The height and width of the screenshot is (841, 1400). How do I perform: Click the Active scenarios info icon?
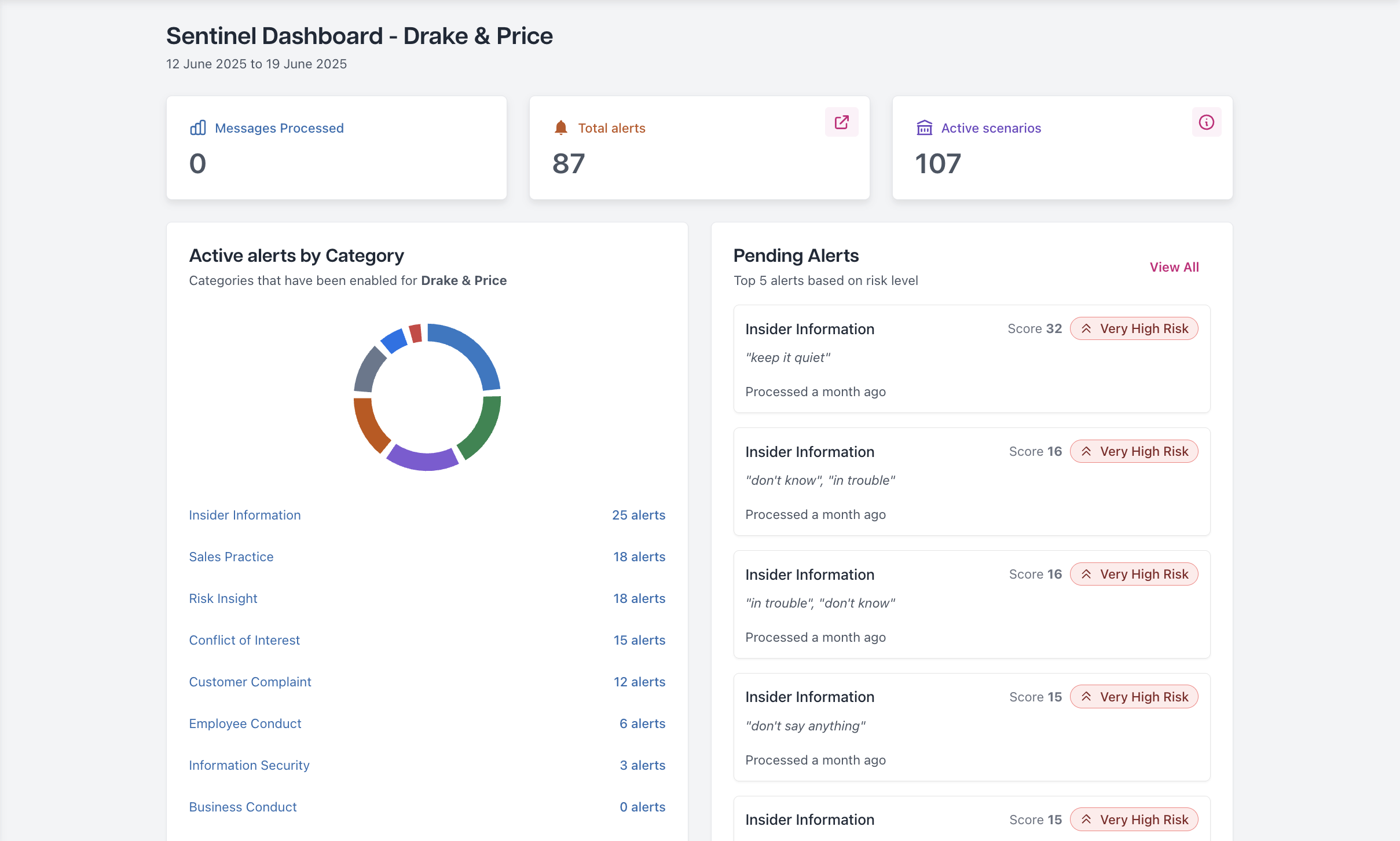[x=1206, y=122]
